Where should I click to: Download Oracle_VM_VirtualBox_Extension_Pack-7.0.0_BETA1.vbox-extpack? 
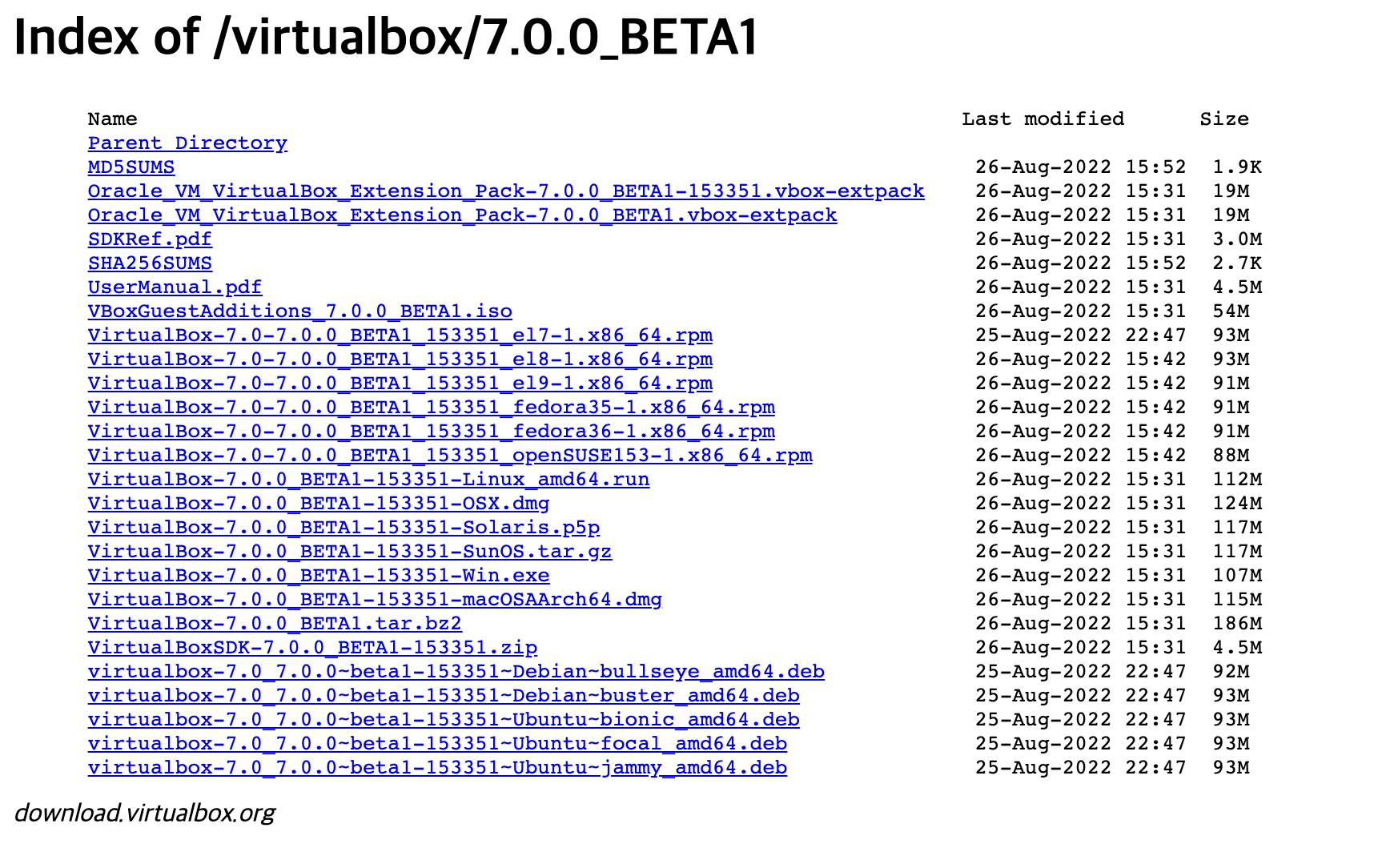point(463,215)
